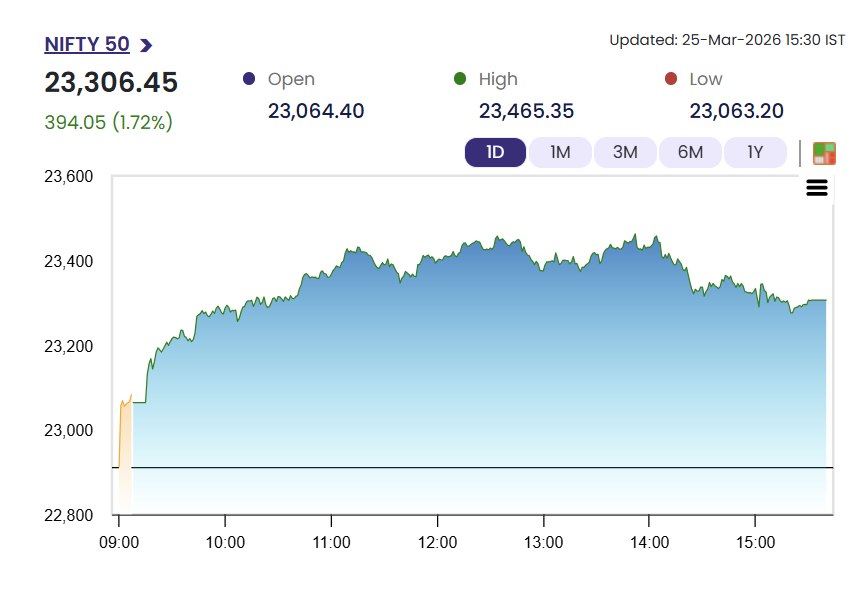Click the orange pre-open chart segment
This screenshot has height=595, width=859.
[125, 440]
